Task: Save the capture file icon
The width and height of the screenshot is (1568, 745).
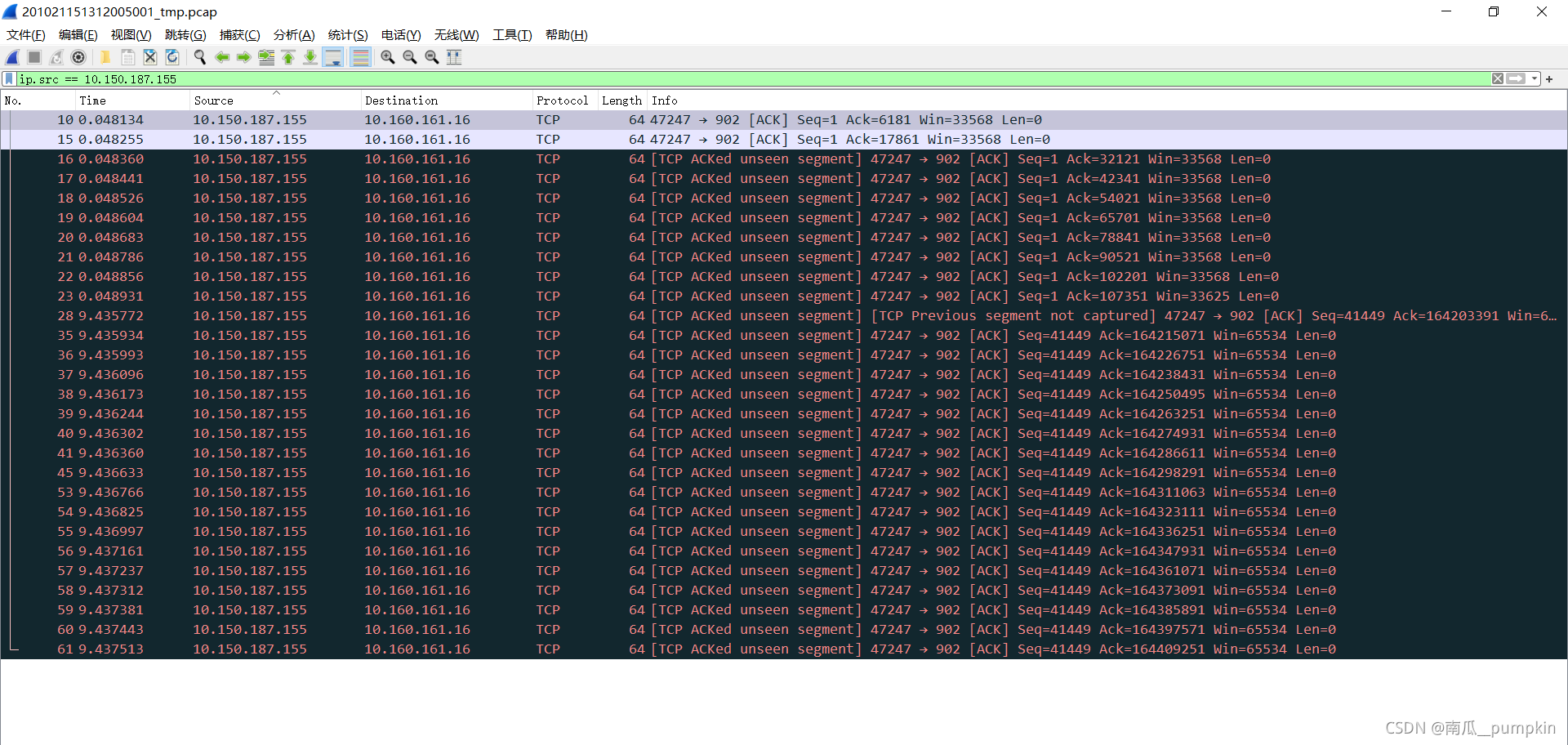Action: pos(128,57)
